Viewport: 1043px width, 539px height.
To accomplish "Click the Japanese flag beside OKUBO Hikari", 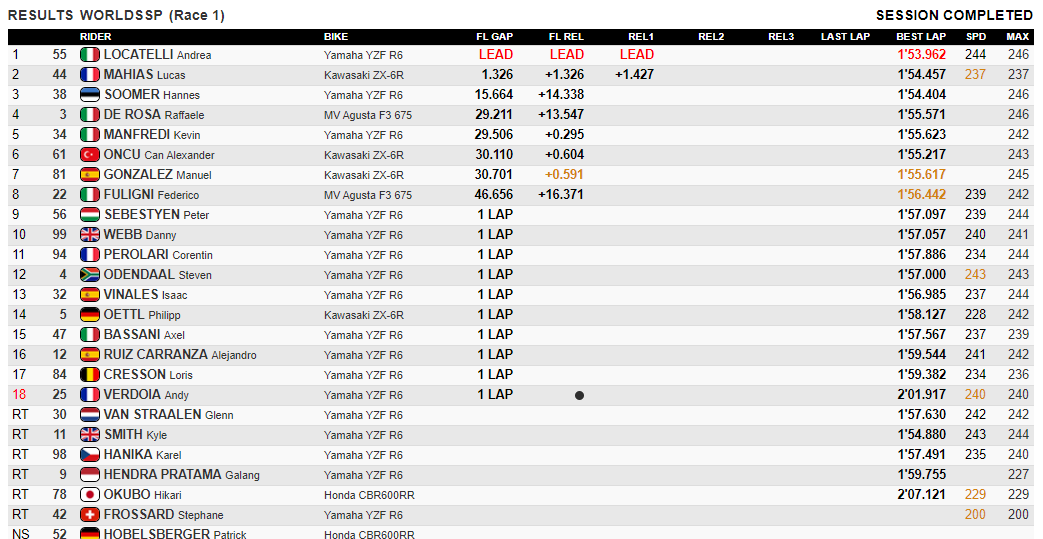I will tap(90, 494).
